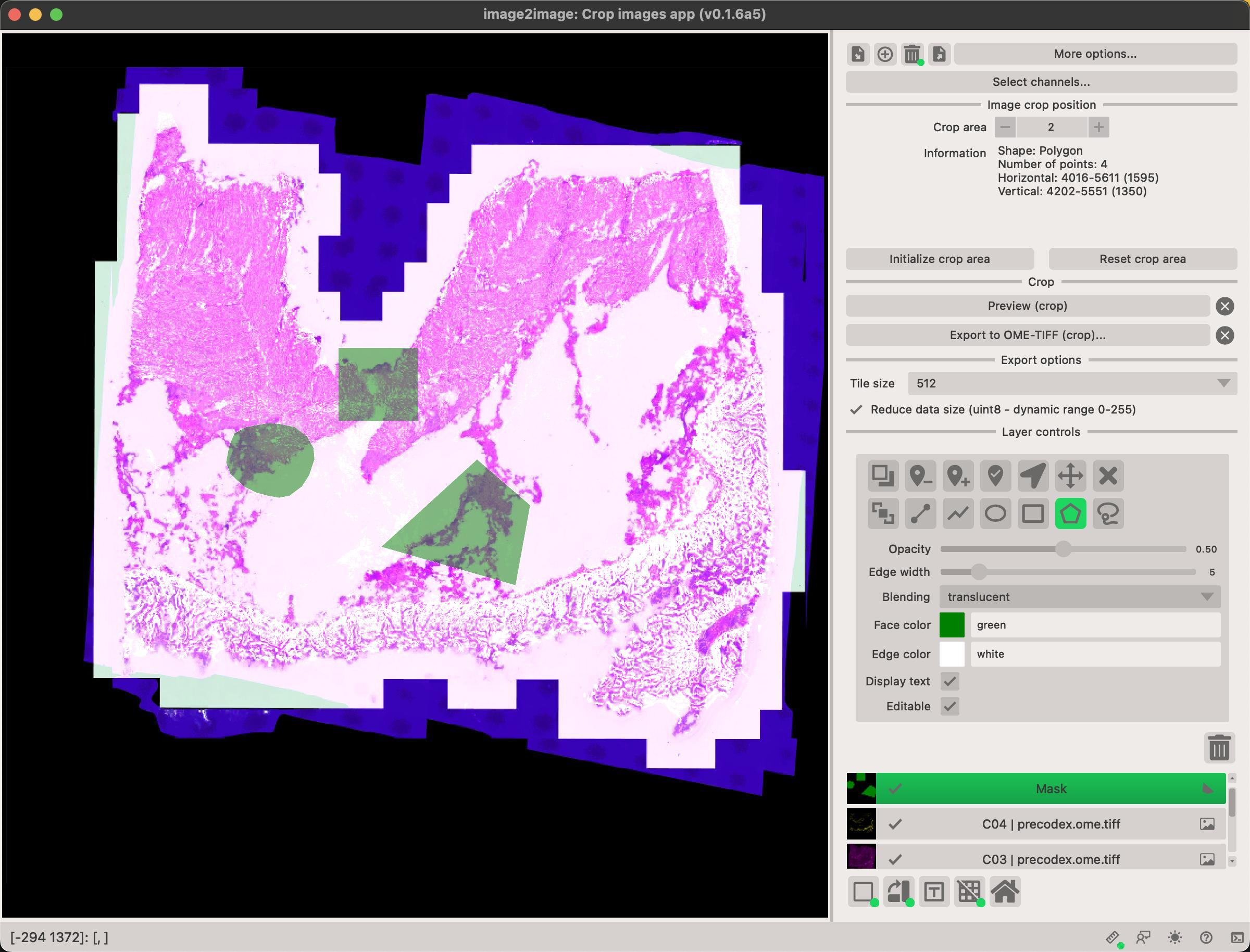Open the Tile size dropdown
This screenshot has height=952, width=1250.
[x=1071, y=383]
